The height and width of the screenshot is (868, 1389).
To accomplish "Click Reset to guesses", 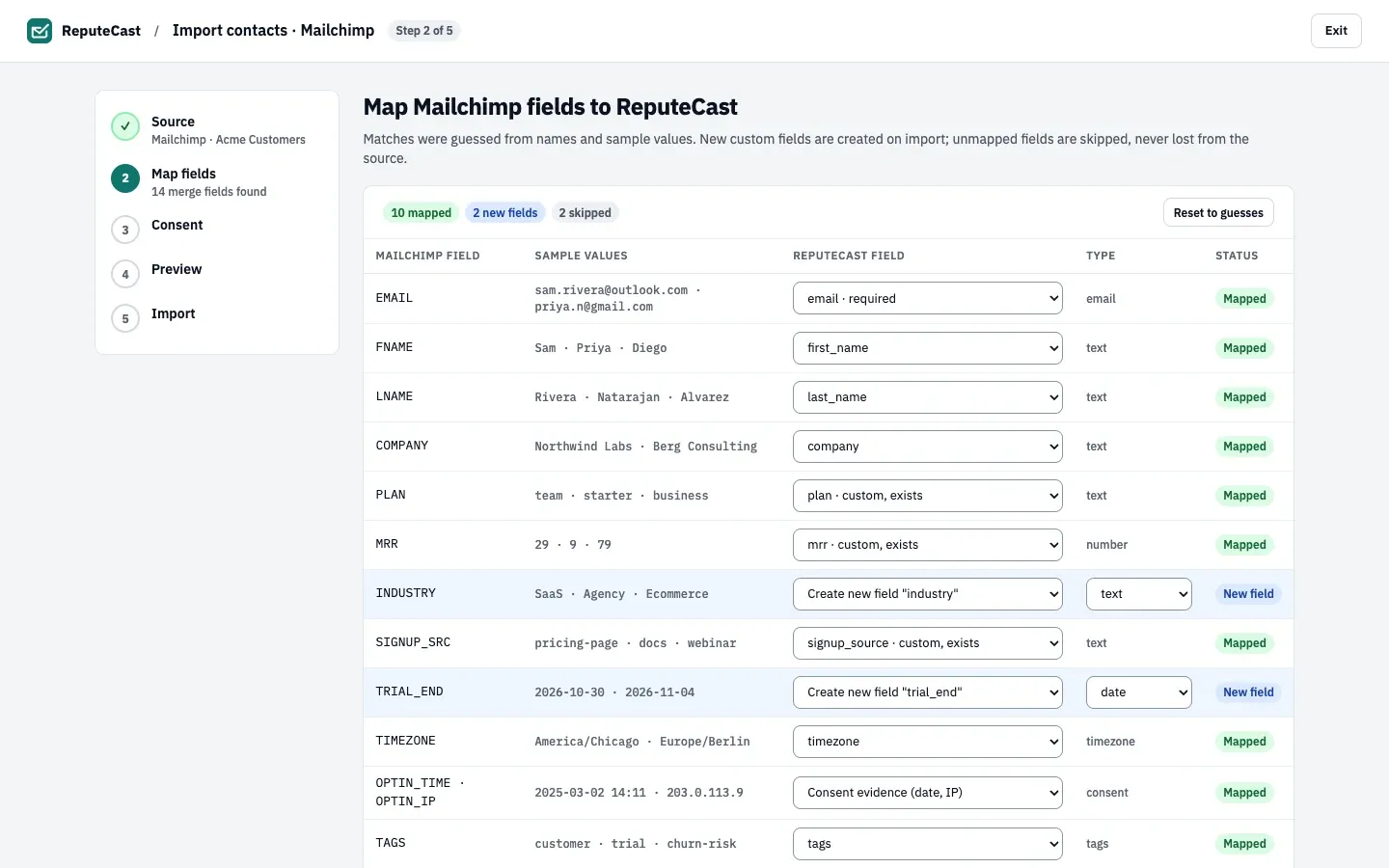I will (1218, 213).
